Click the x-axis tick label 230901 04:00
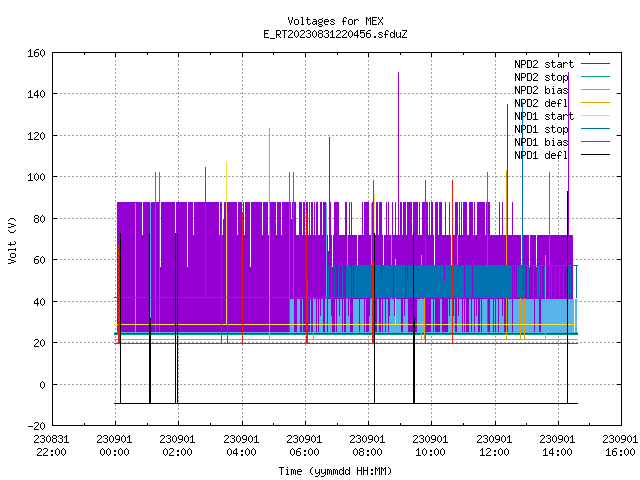640x480 pixels. 241,446
